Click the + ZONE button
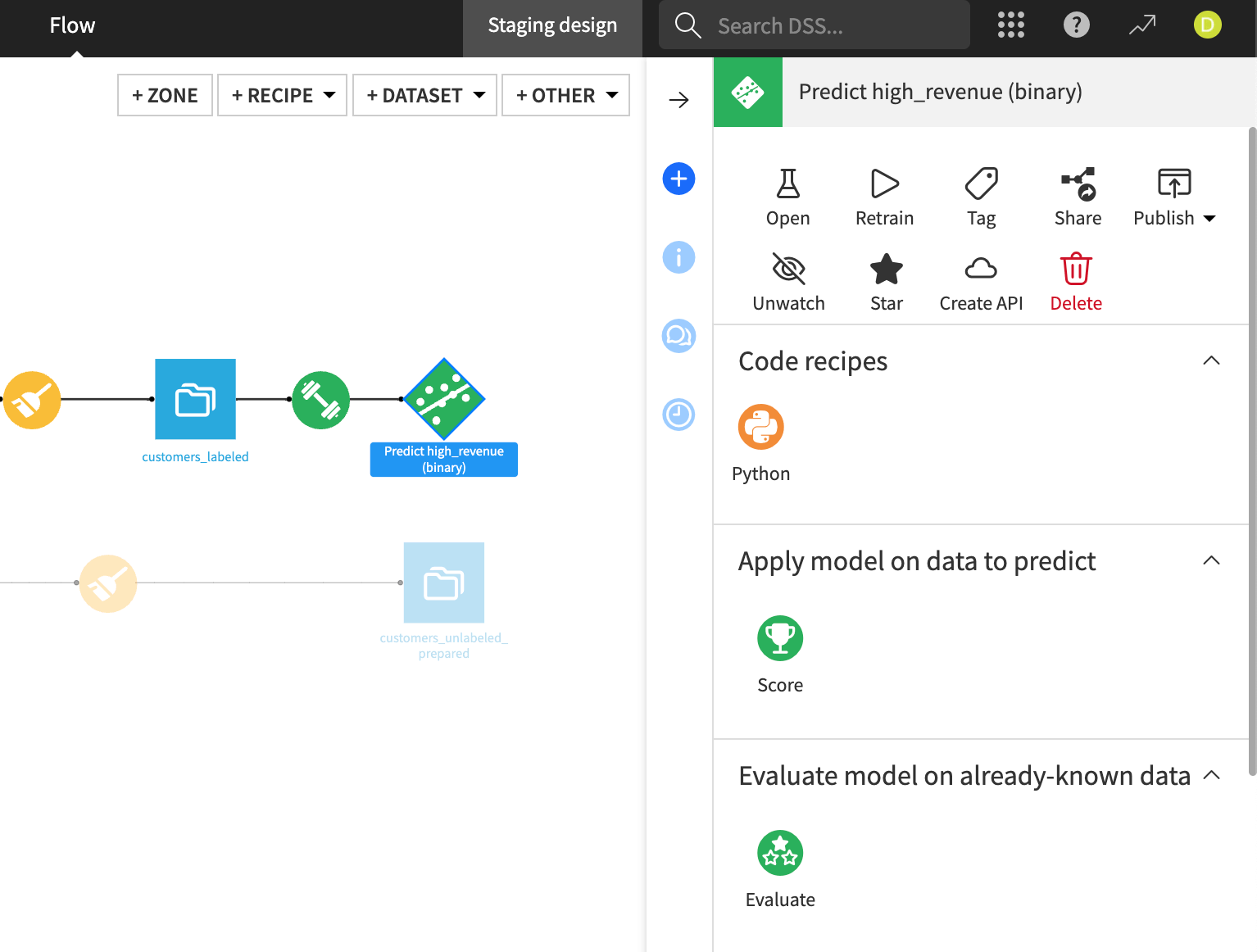 pyautogui.click(x=165, y=95)
